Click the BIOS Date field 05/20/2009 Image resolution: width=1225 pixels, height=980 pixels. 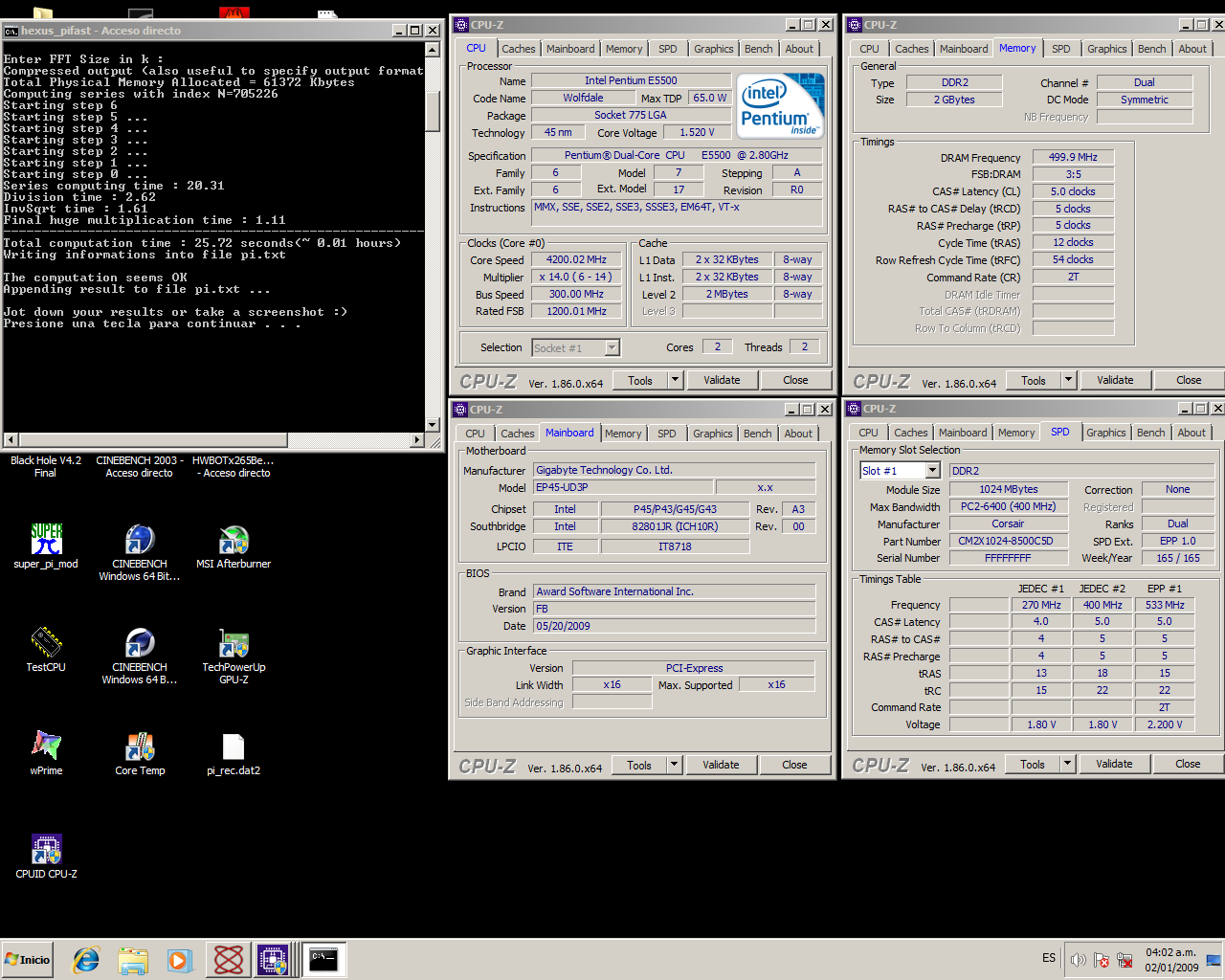click(x=675, y=626)
